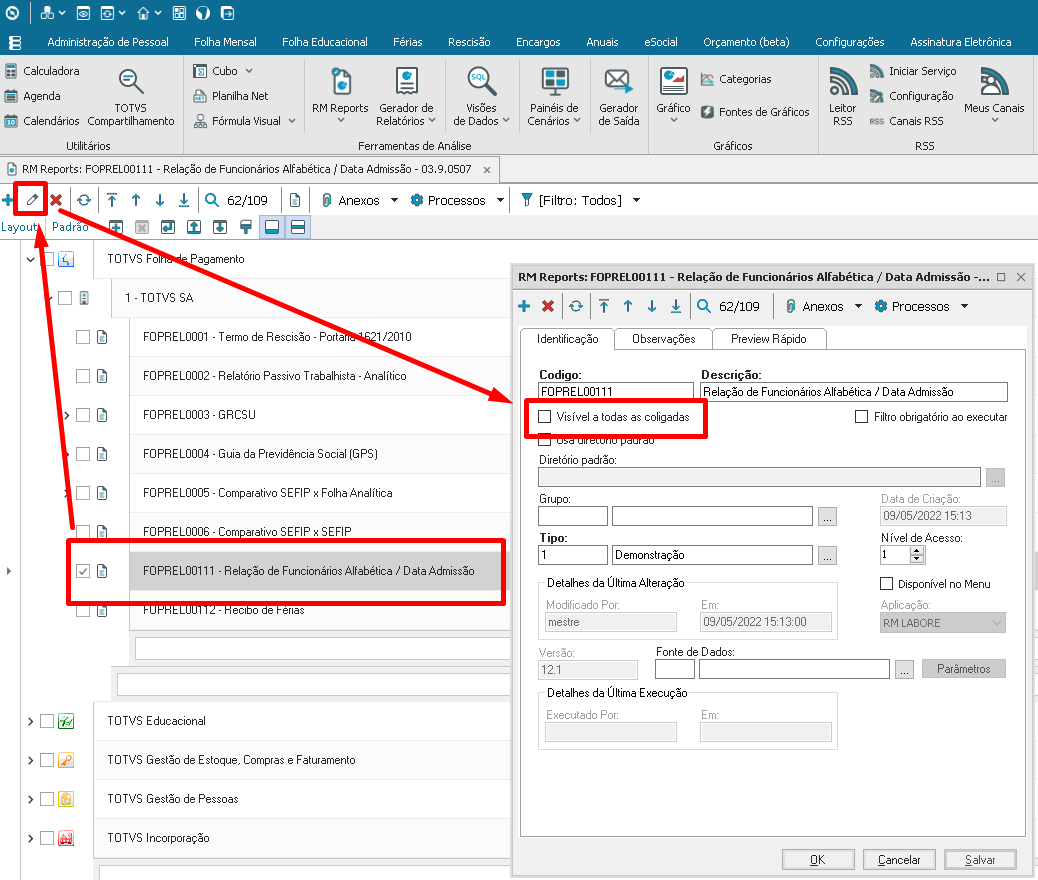Switch to the Preview Rápido tab
This screenshot has width=1038, height=880.
(x=769, y=338)
